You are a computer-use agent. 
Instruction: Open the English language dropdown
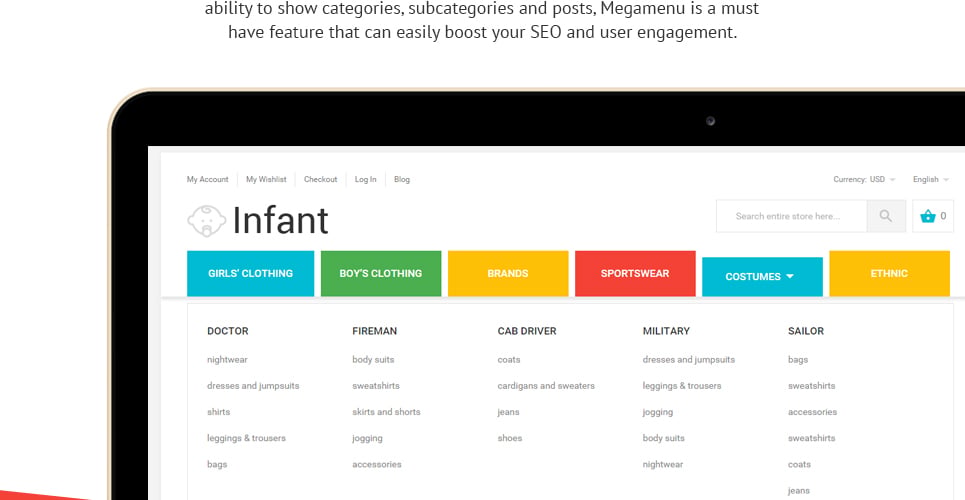[930, 179]
